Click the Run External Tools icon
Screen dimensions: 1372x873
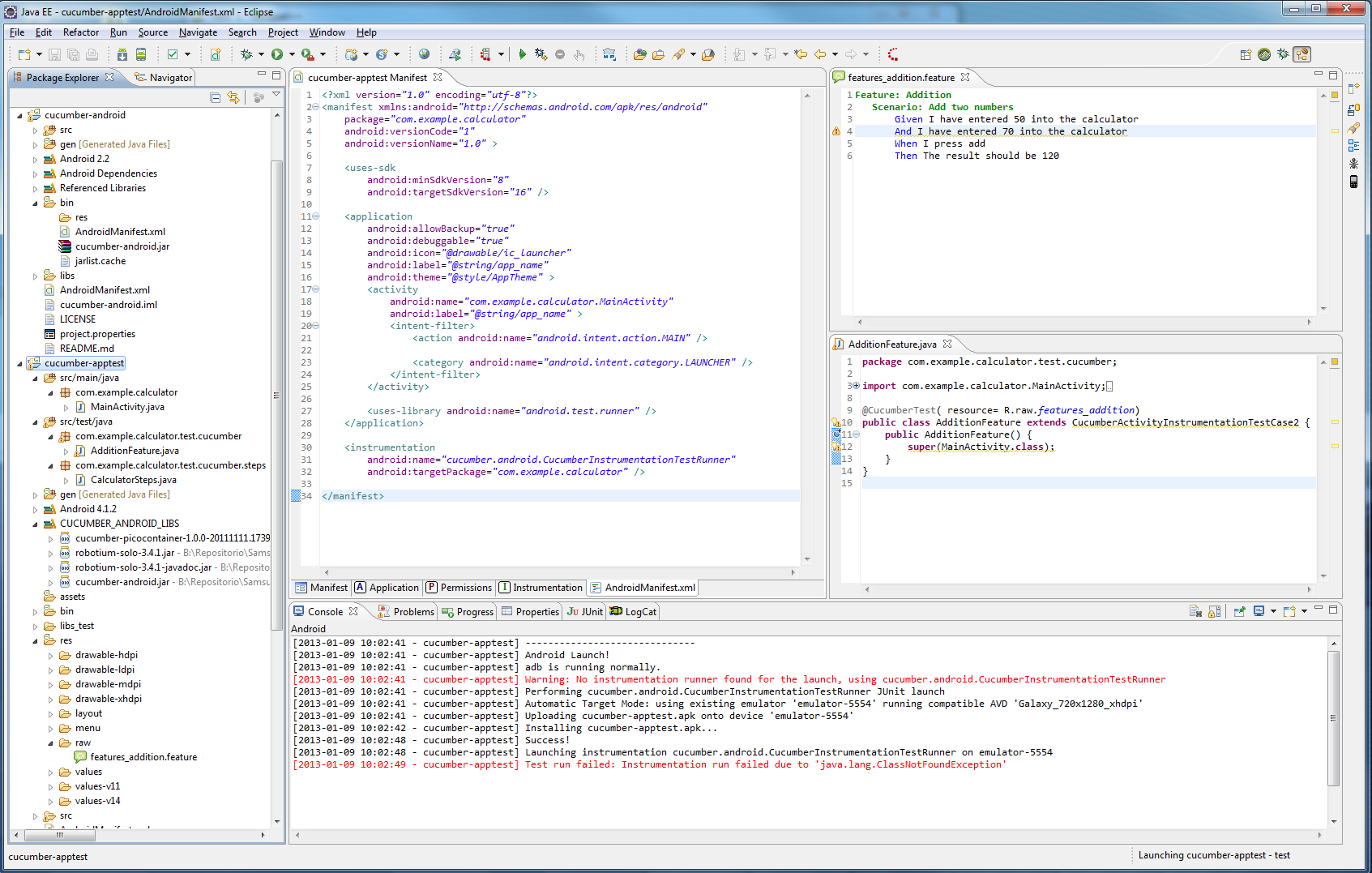[307, 54]
